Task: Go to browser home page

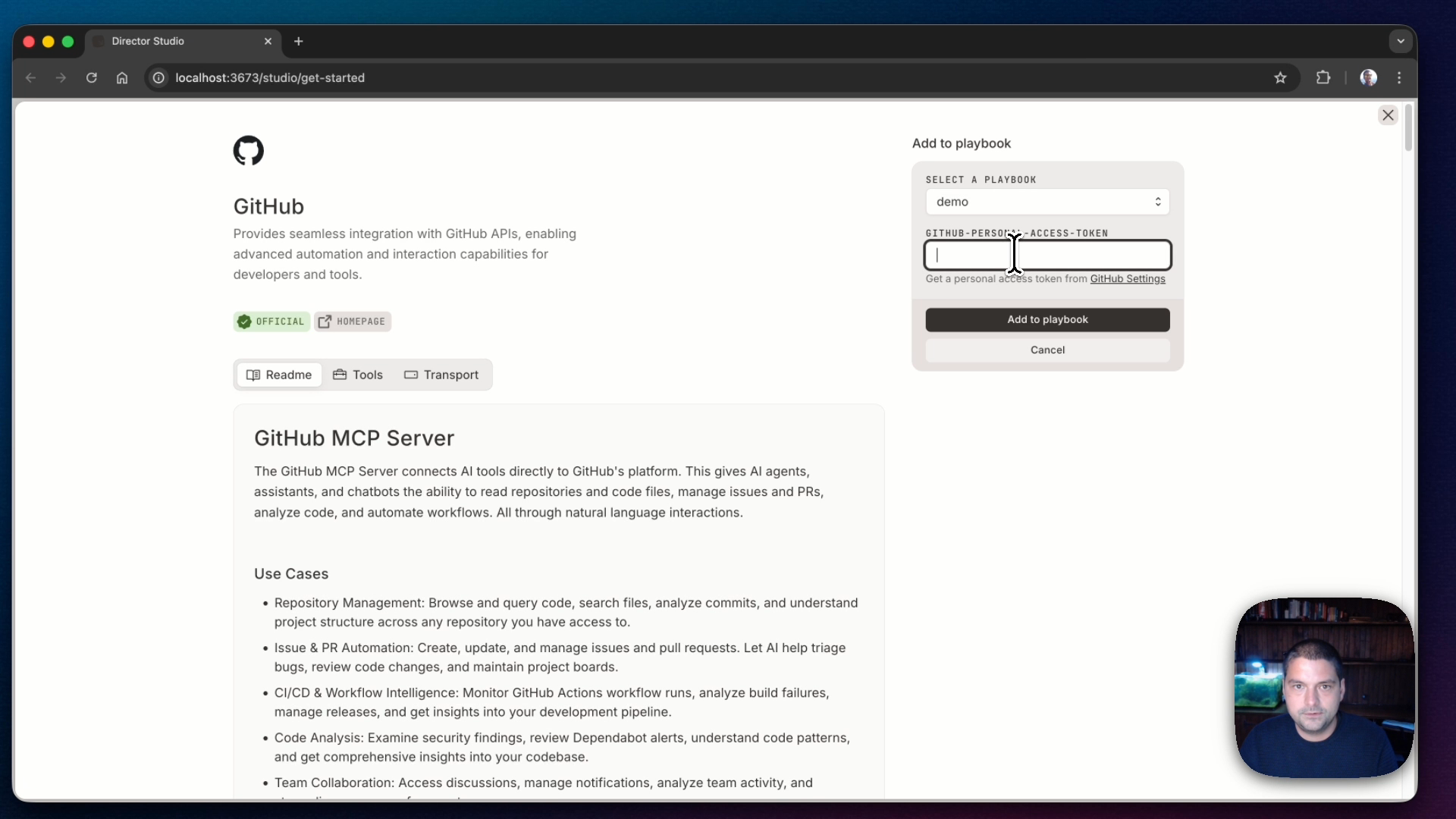Action: click(x=122, y=77)
